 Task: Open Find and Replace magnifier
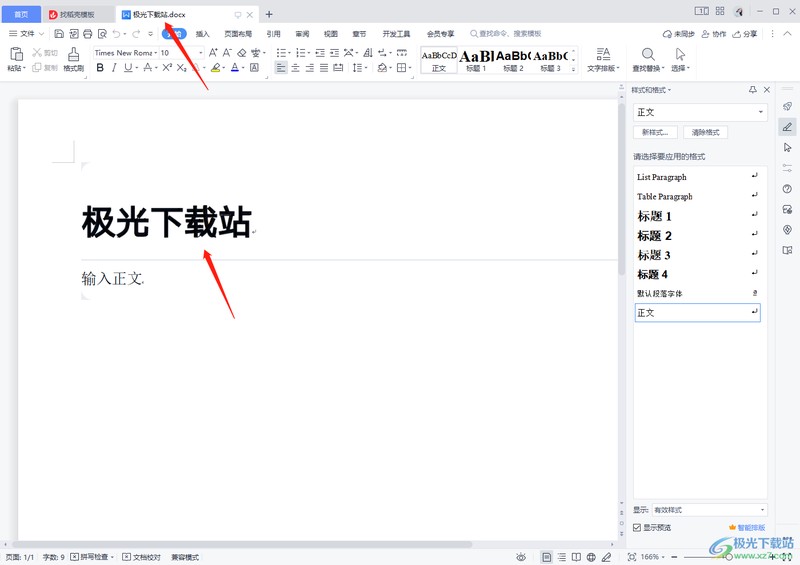click(648, 54)
